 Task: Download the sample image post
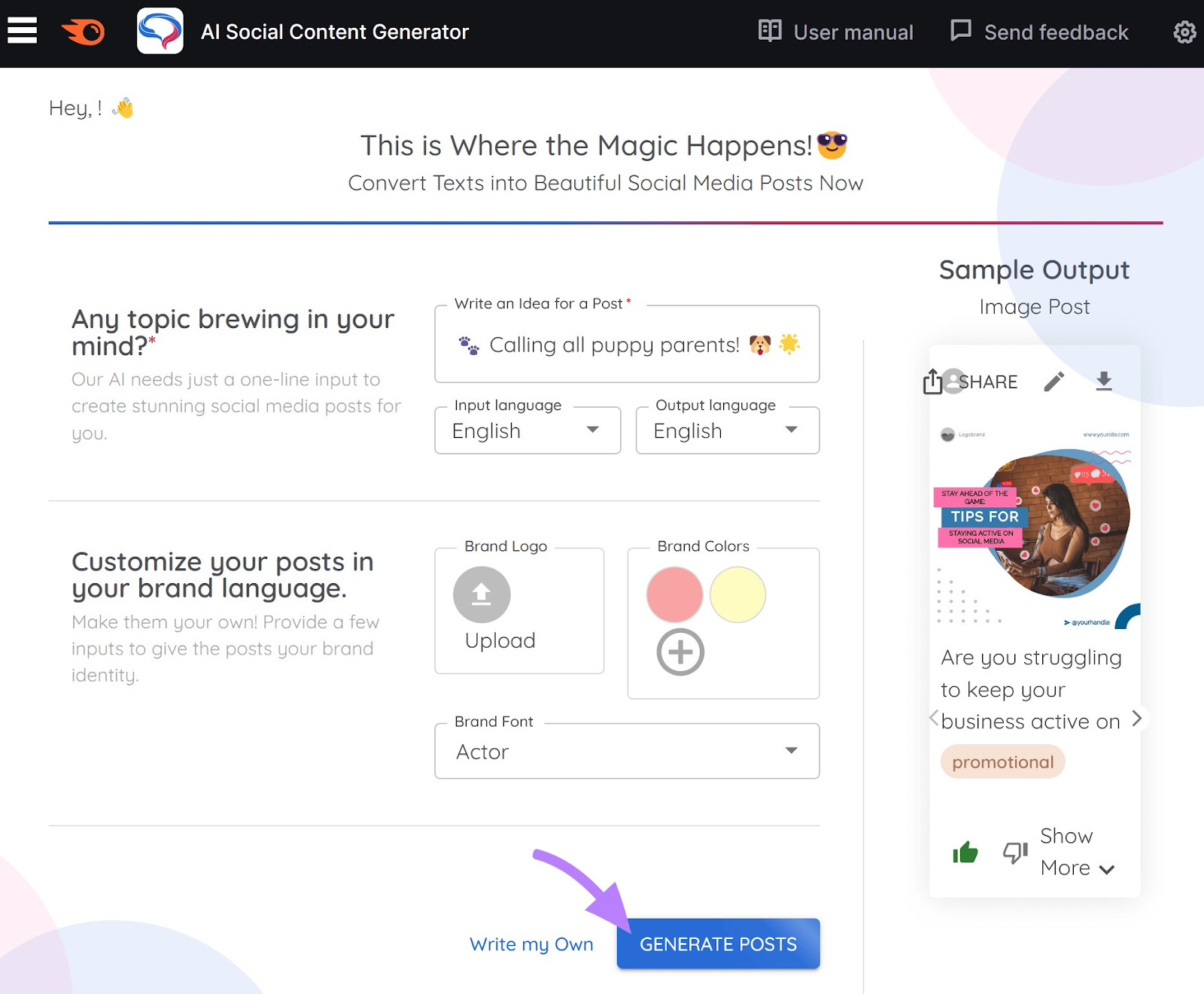pos(1104,381)
